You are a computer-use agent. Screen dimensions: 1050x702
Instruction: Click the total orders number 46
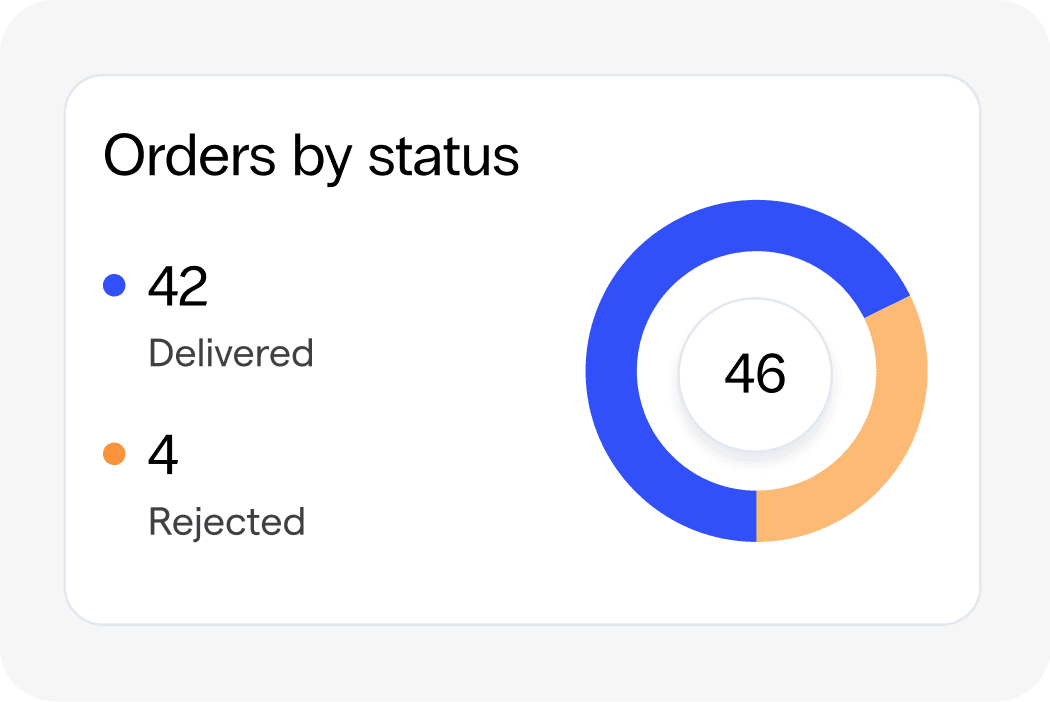755,374
